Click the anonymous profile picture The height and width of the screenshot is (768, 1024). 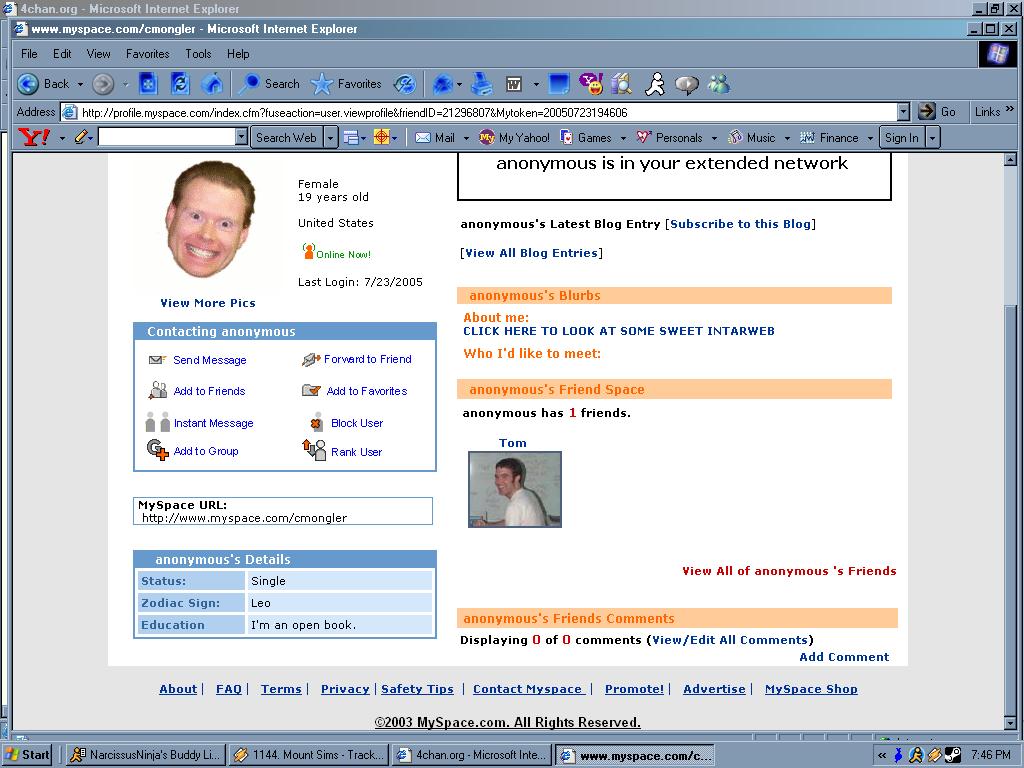tap(209, 221)
